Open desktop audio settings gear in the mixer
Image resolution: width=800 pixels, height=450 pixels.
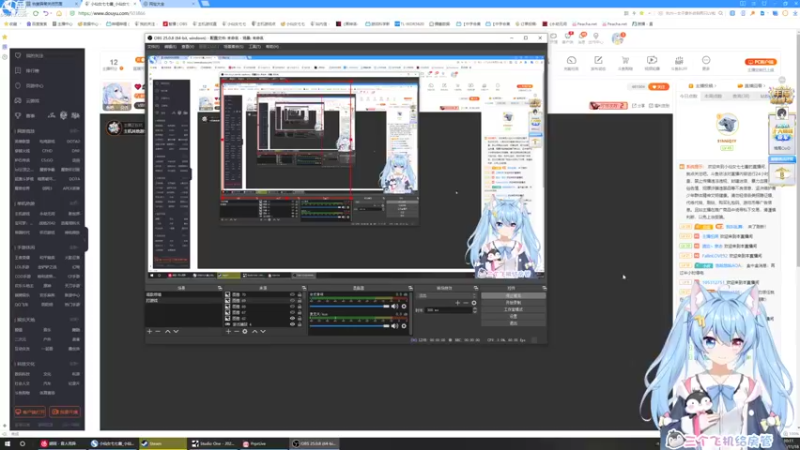click(404, 307)
